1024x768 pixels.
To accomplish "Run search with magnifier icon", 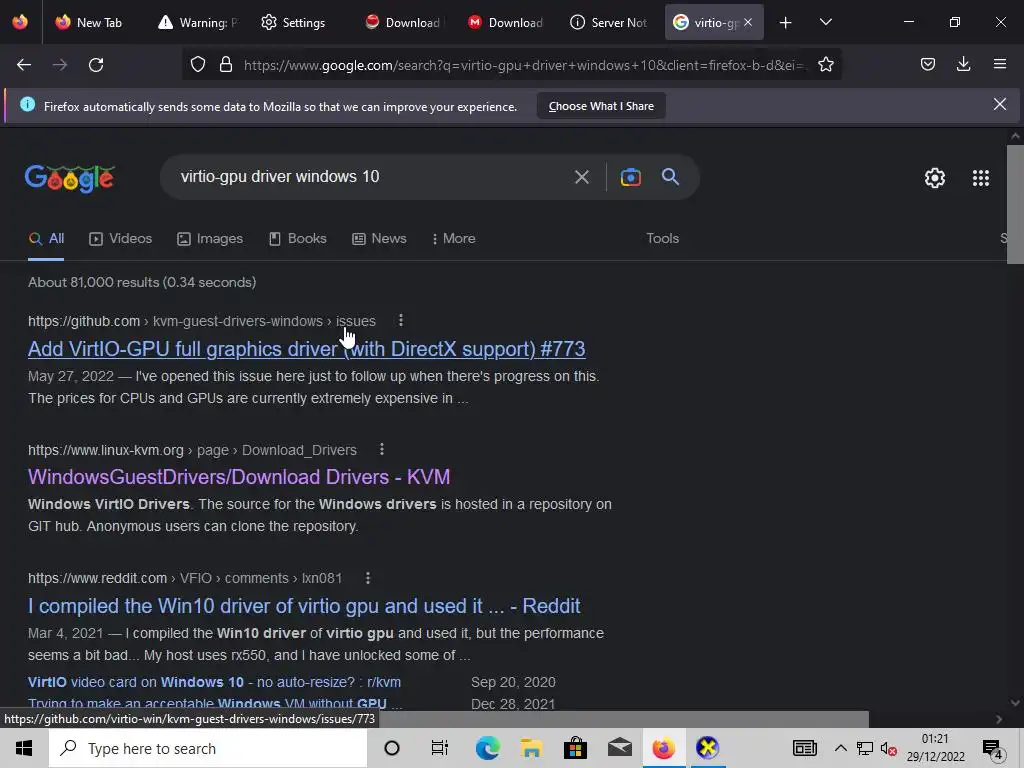I will [670, 177].
